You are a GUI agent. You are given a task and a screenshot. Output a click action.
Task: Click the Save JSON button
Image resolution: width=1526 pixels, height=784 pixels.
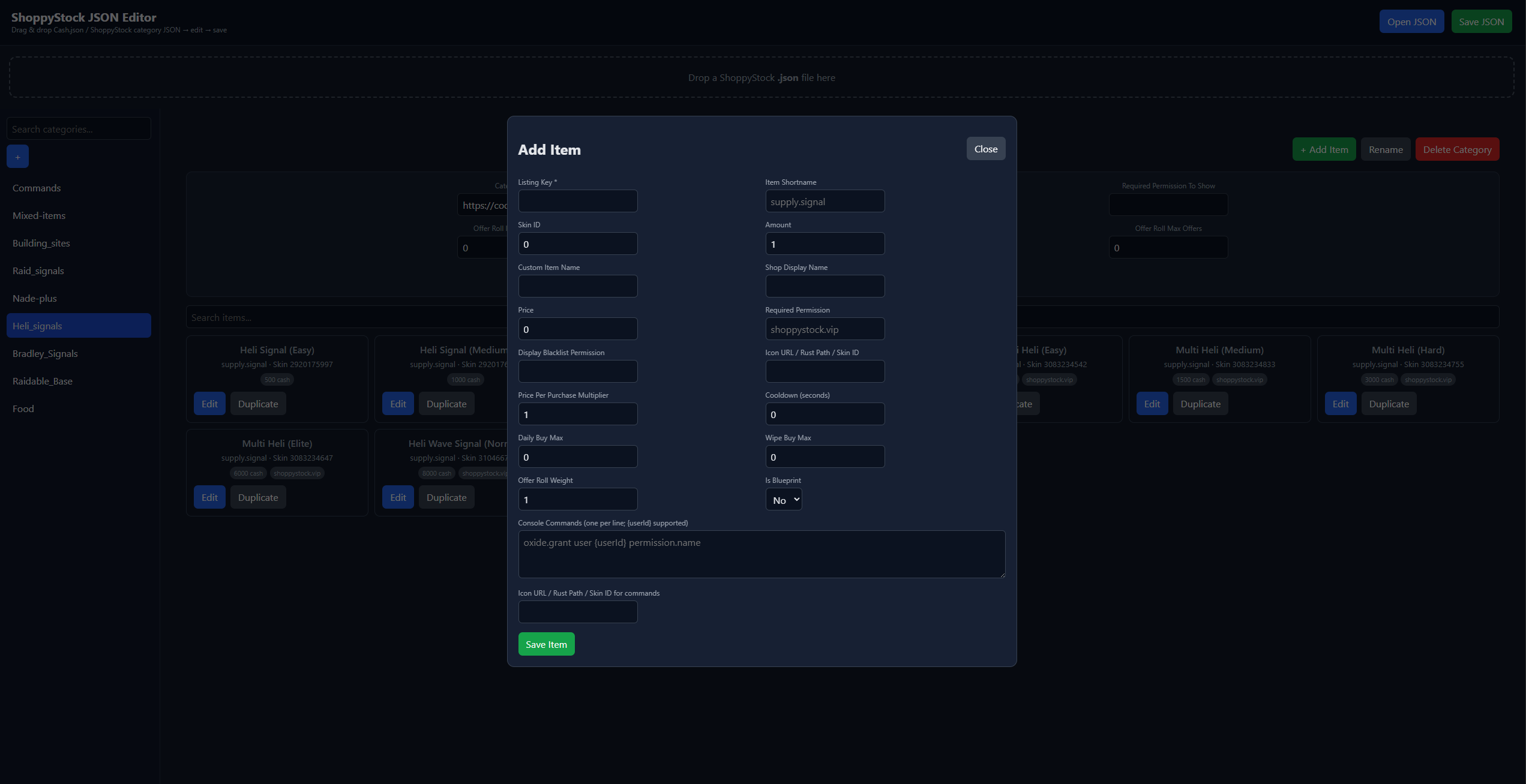coord(1482,22)
